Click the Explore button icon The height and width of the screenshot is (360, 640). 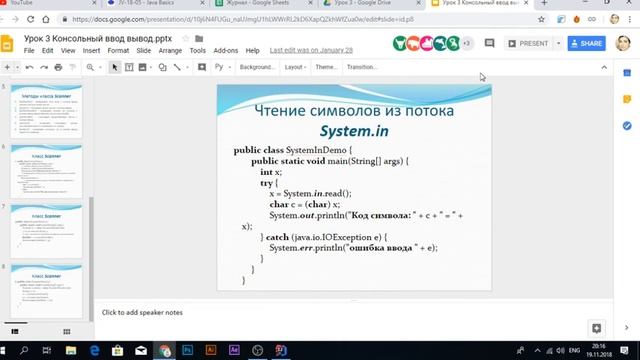pyautogui.click(x=596, y=328)
